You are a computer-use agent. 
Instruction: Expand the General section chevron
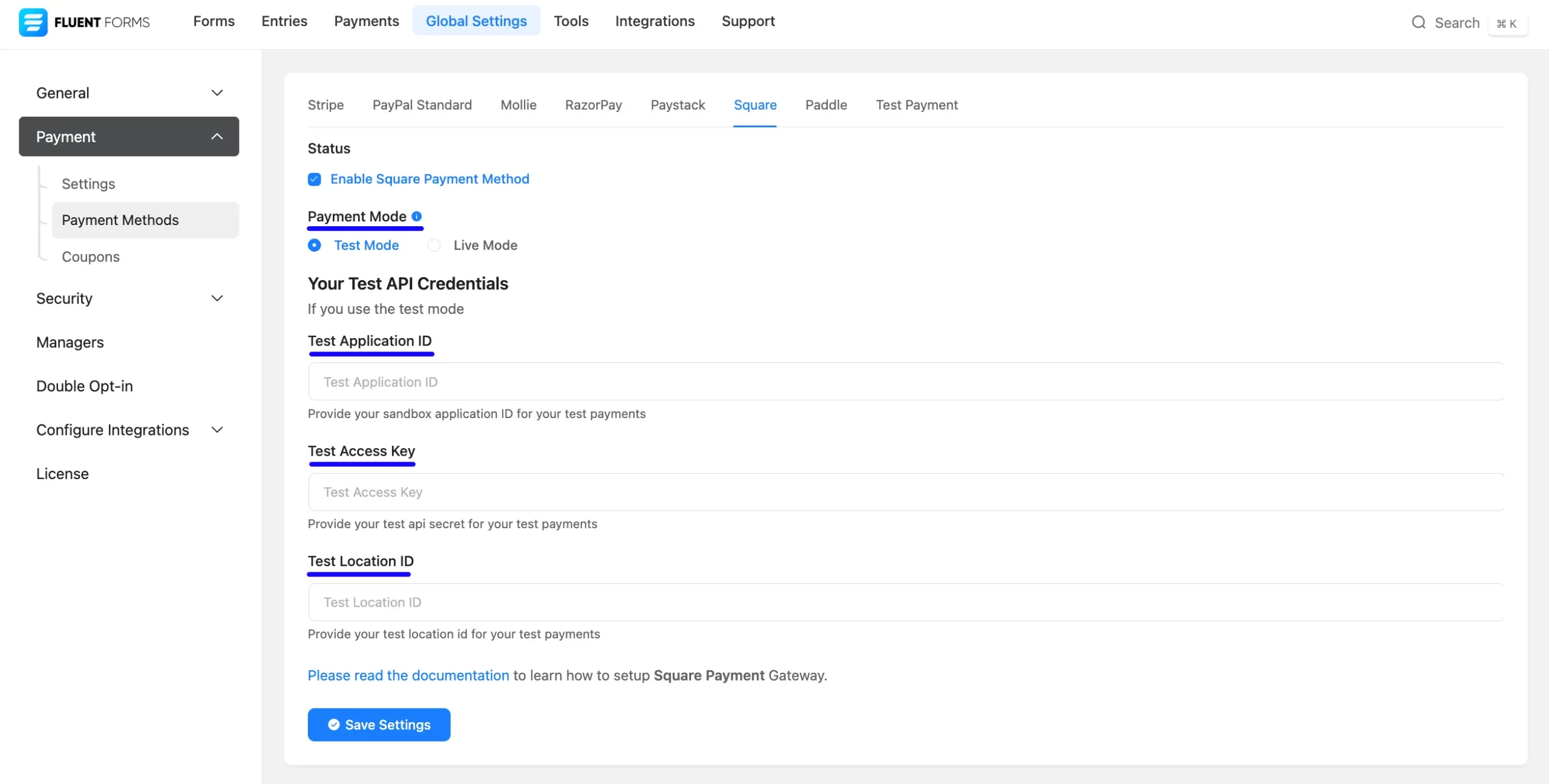click(x=217, y=93)
